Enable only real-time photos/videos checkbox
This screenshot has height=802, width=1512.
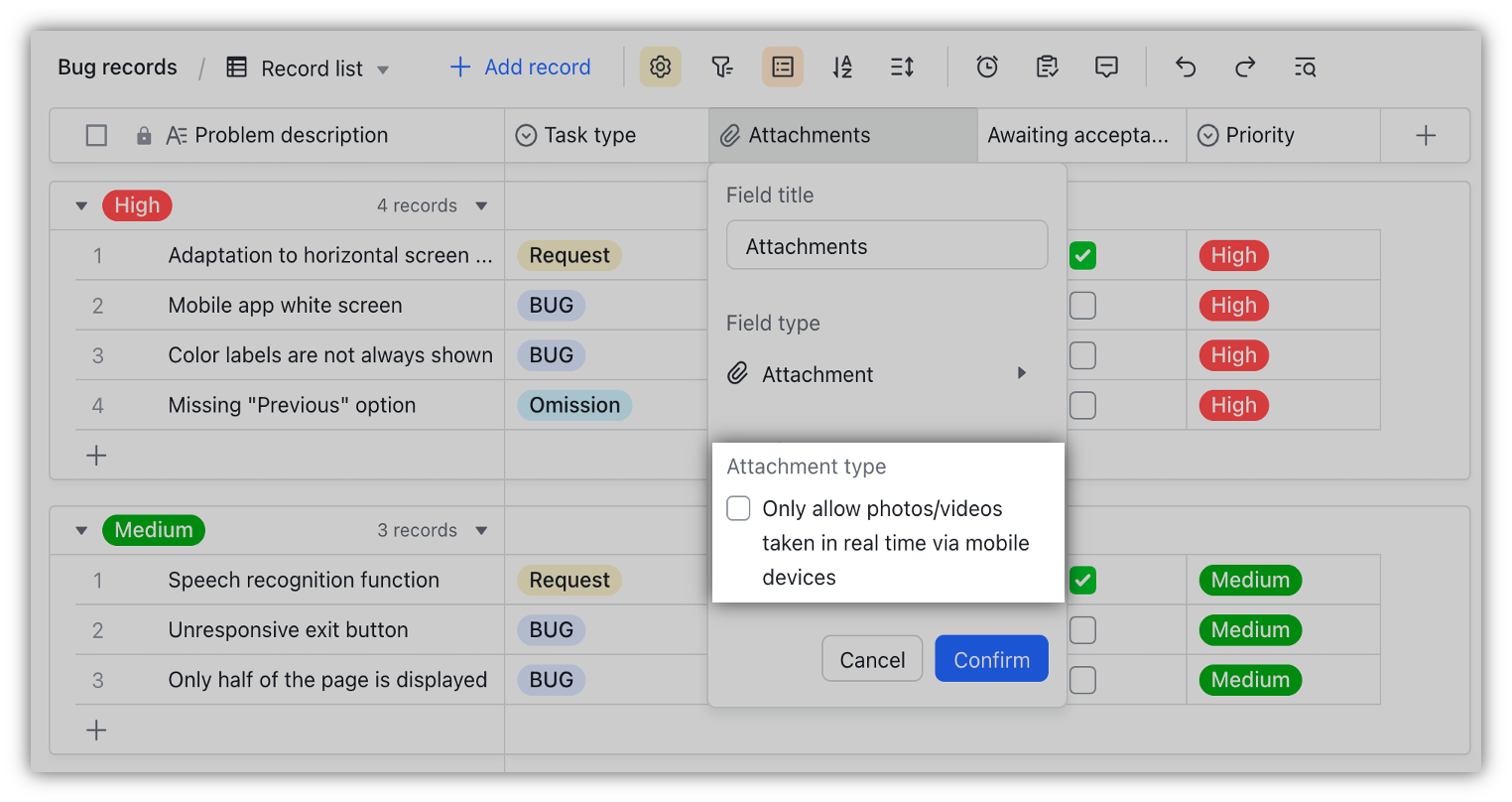pyautogui.click(x=739, y=509)
